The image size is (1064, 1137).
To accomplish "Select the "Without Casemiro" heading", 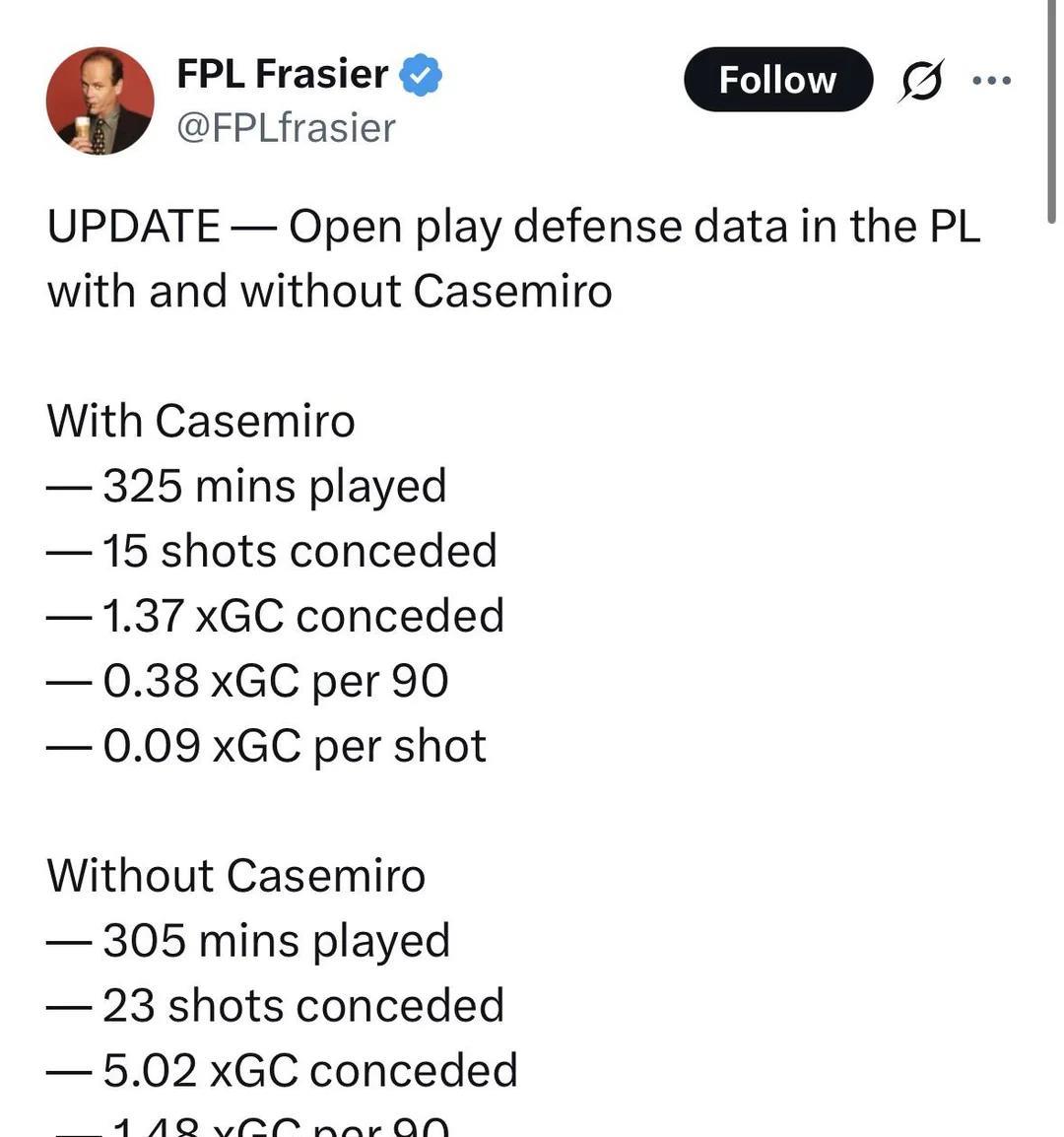I will pyautogui.click(x=235, y=876).
